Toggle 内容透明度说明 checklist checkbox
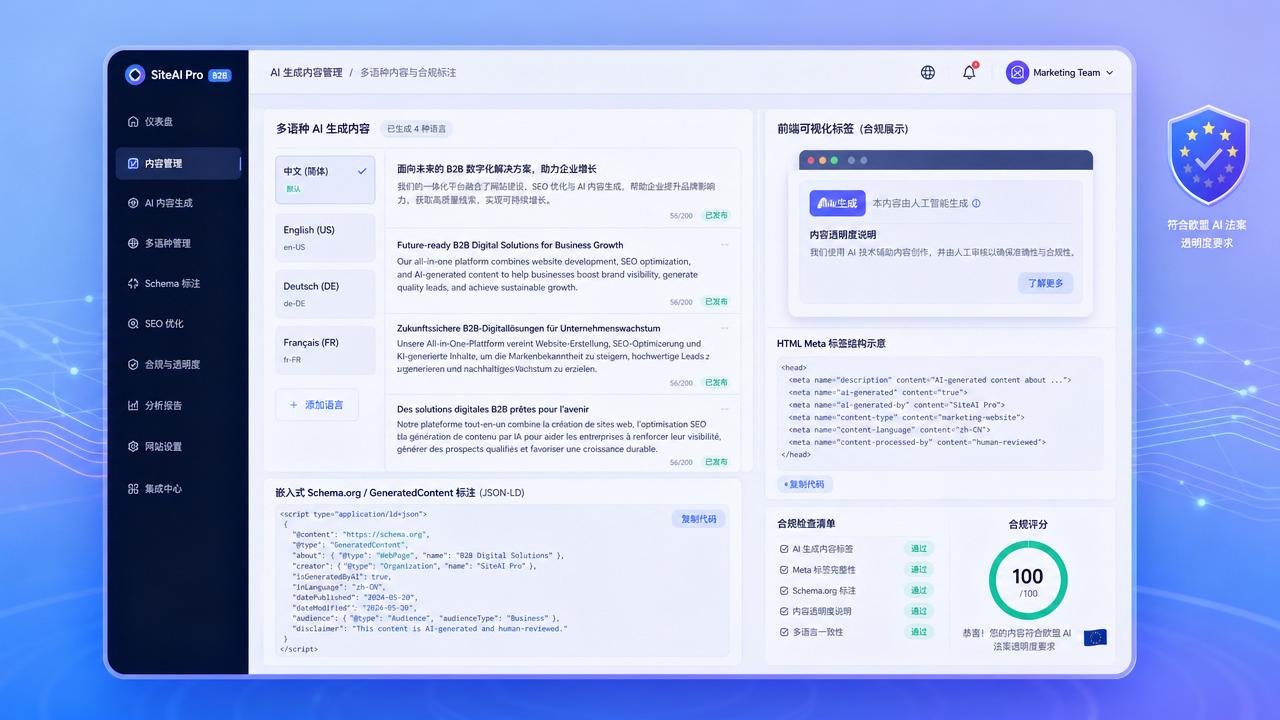The height and width of the screenshot is (720, 1280). 784,611
